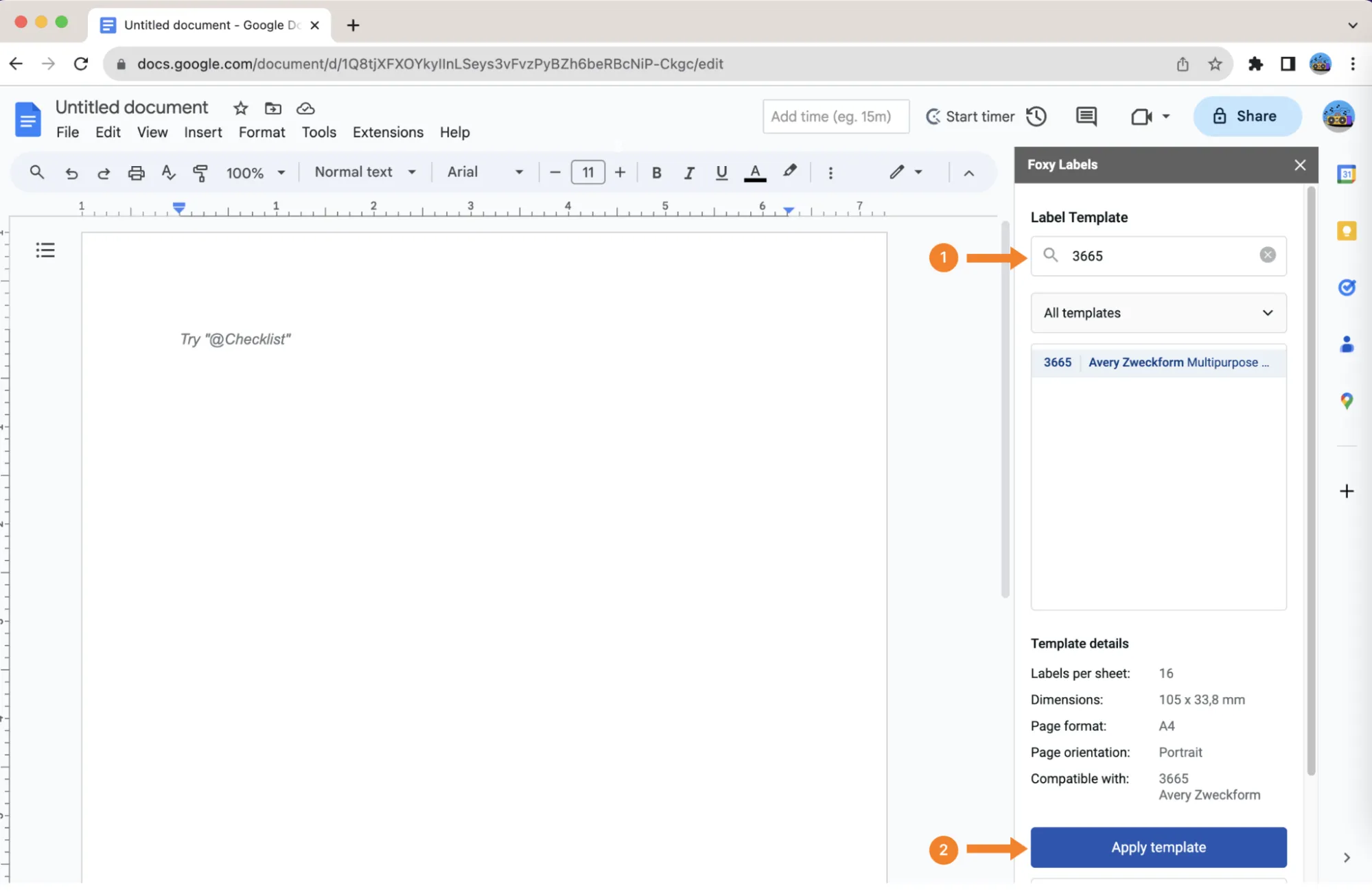1372x892 pixels.
Task: Click the search menus magnifier icon
Action: click(37, 172)
